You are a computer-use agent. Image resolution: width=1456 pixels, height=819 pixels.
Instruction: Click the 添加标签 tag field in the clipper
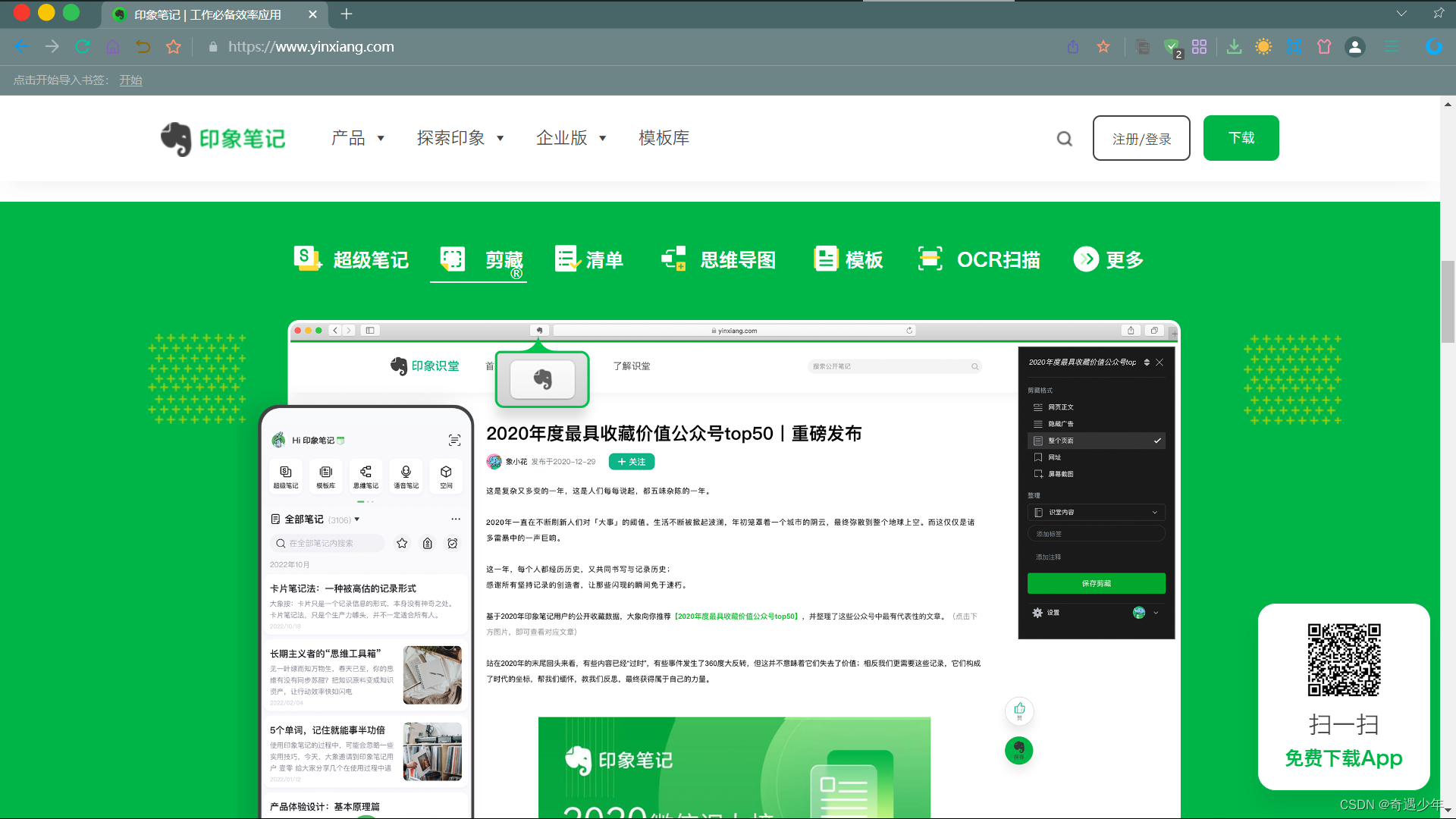pos(1096,534)
